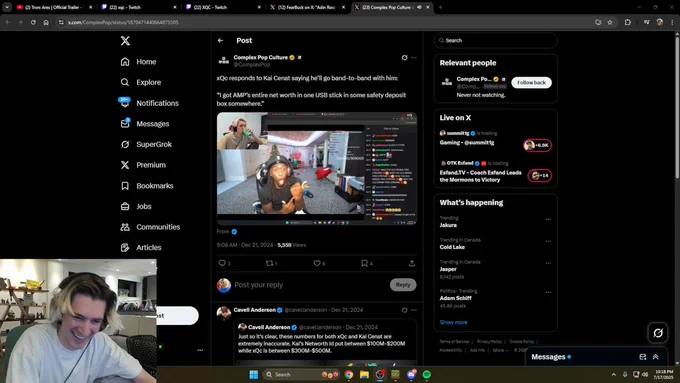Reload the current page
680x383 pixels.
click(33, 22)
